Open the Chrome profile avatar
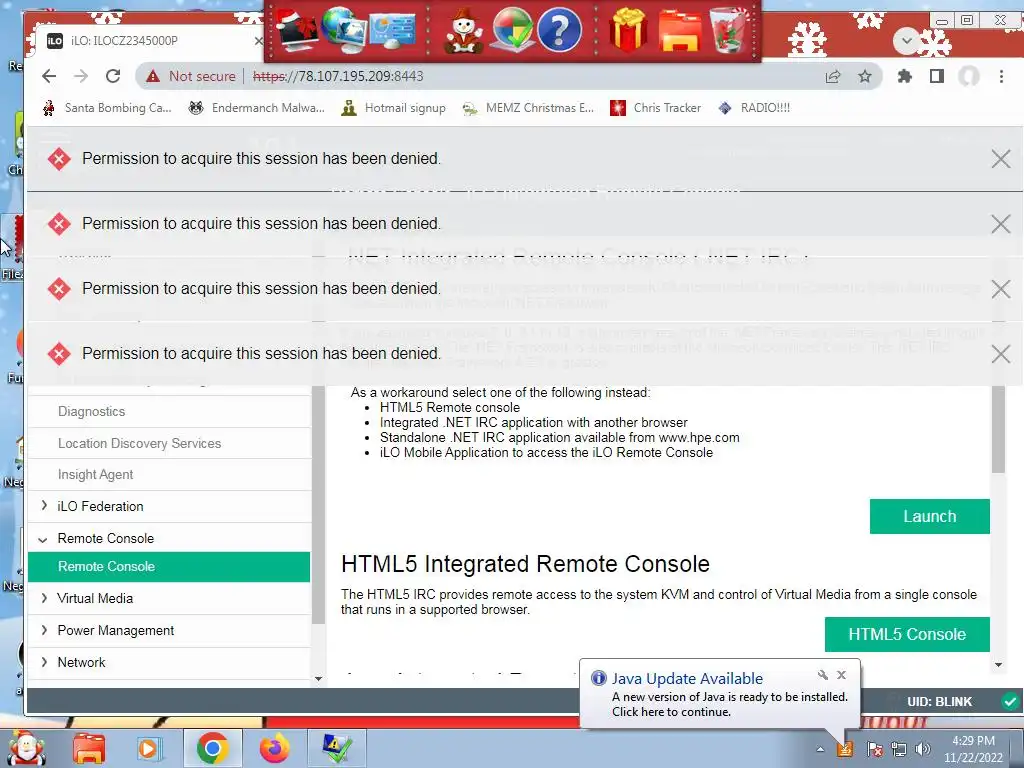 tap(968, 76)
